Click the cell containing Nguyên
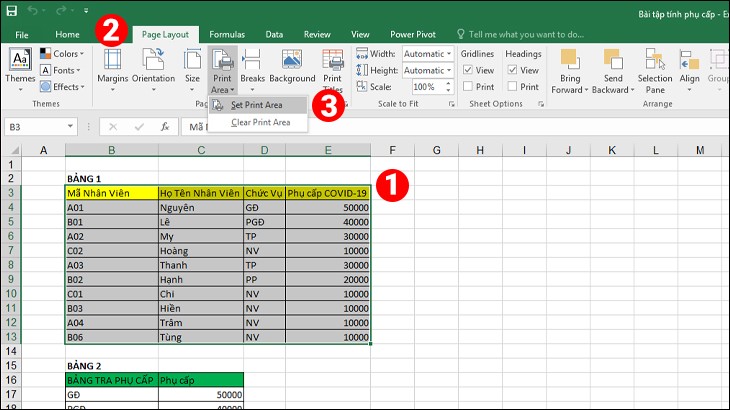730x410 pixels. pyautogui.click(x=201, y=208)
